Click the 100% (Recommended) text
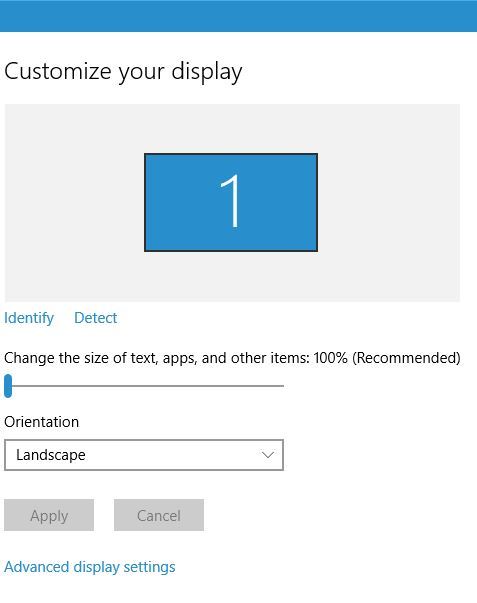 387,358
